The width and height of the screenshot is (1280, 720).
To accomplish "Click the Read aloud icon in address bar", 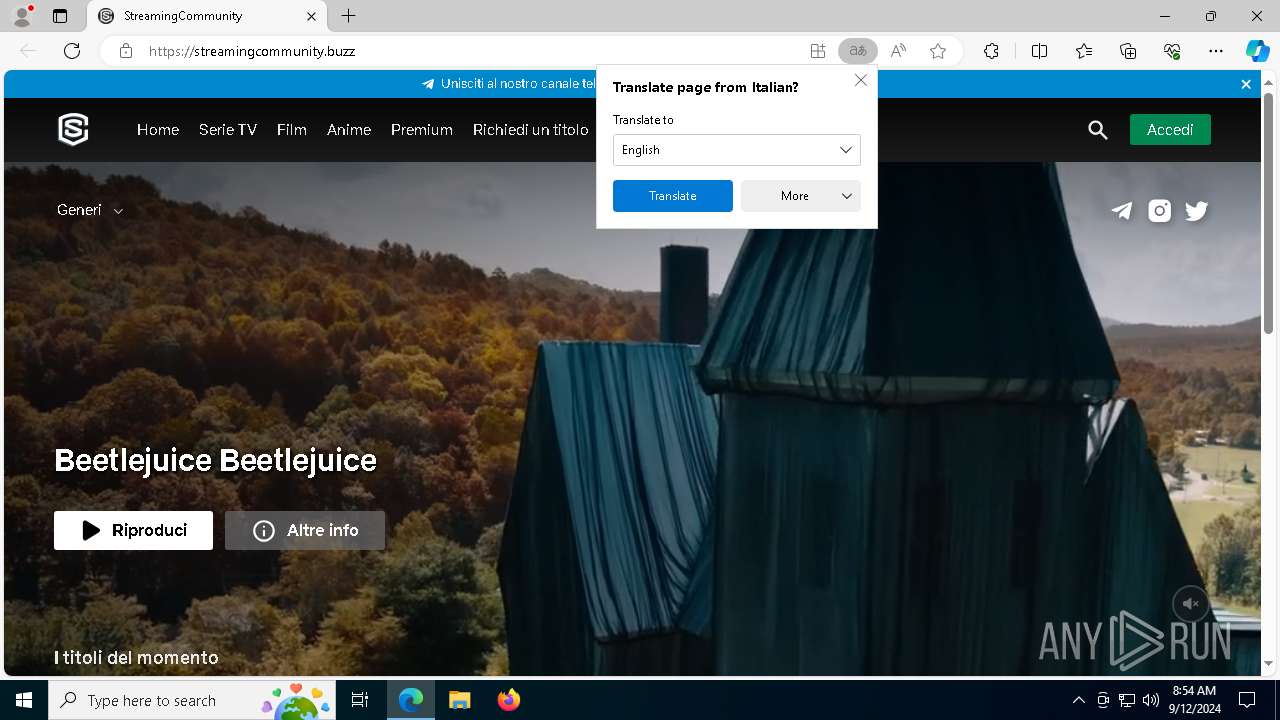I will (x=898, y=51).
